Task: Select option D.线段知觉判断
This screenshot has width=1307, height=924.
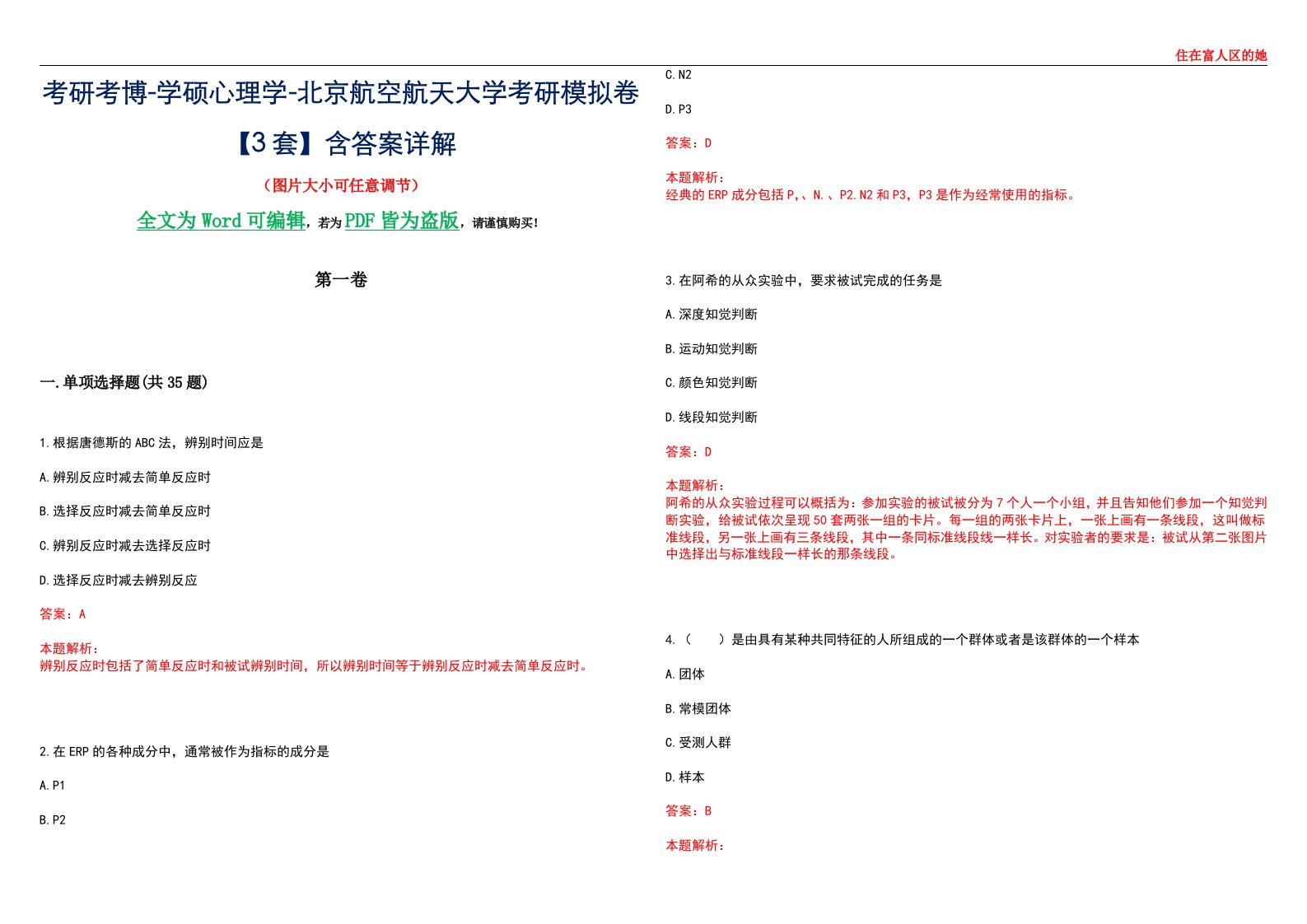Action: 712,418
